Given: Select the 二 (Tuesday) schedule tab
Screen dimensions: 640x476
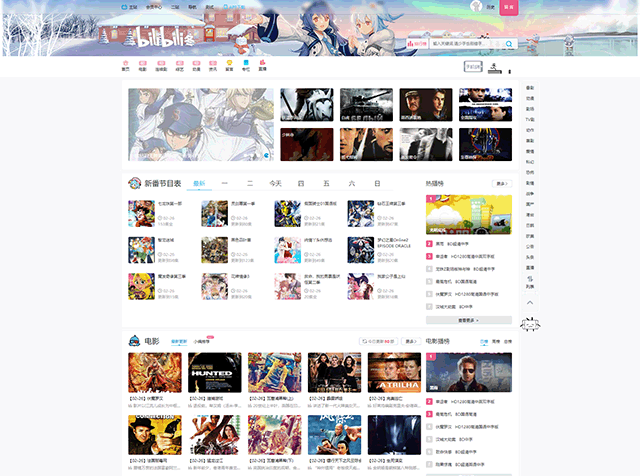Looking at the screenshot, I should click(250, 183).
